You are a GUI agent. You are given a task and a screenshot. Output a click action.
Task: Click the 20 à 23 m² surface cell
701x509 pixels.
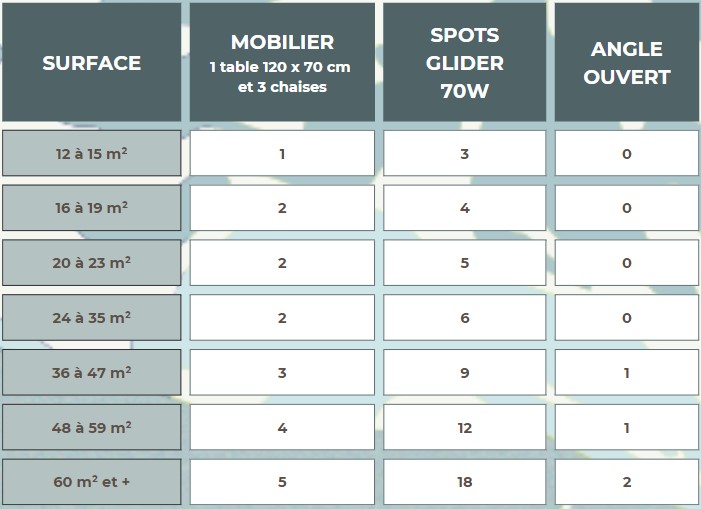click(92, 263)
